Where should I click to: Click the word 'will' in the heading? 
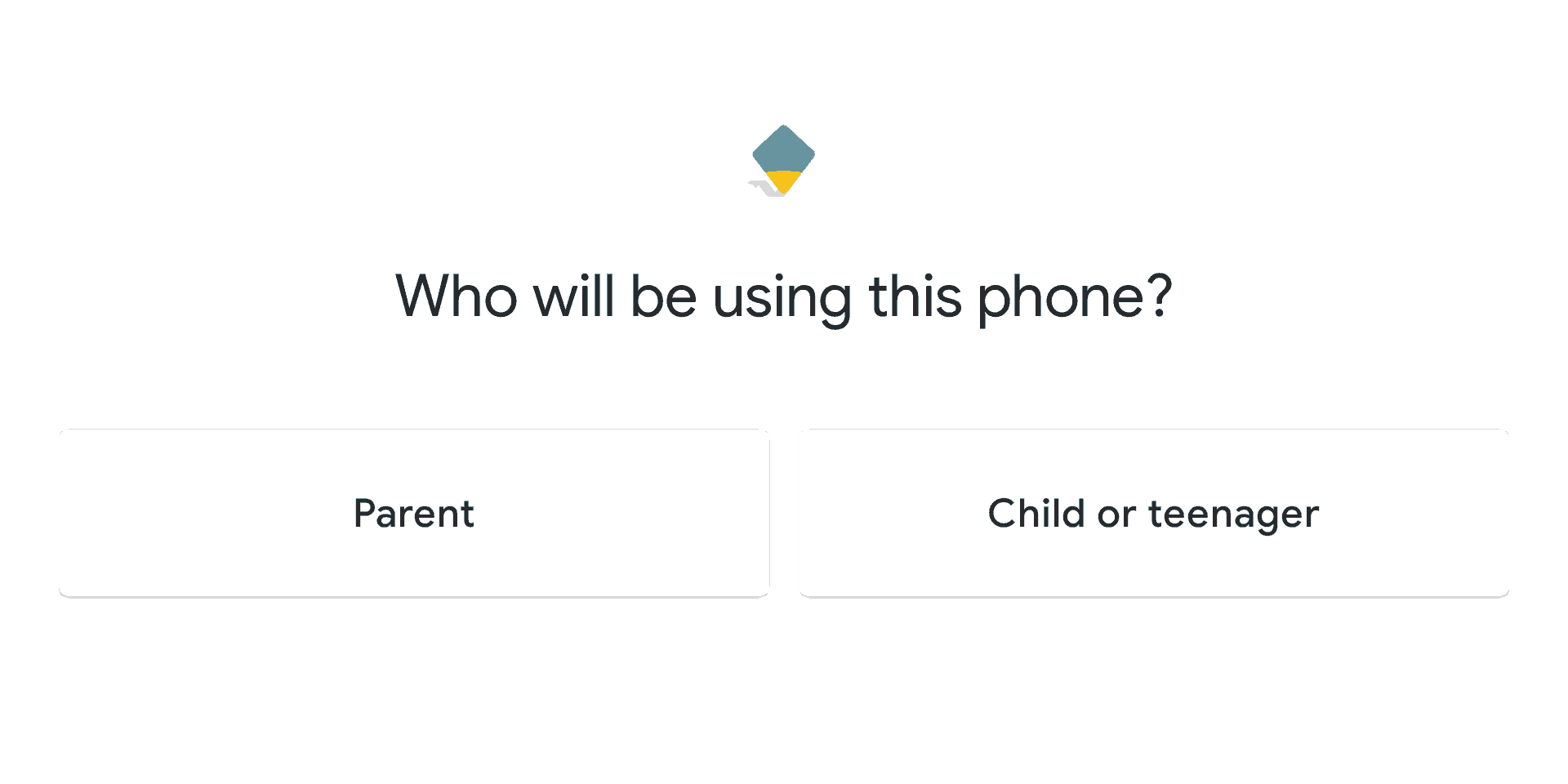573,296
